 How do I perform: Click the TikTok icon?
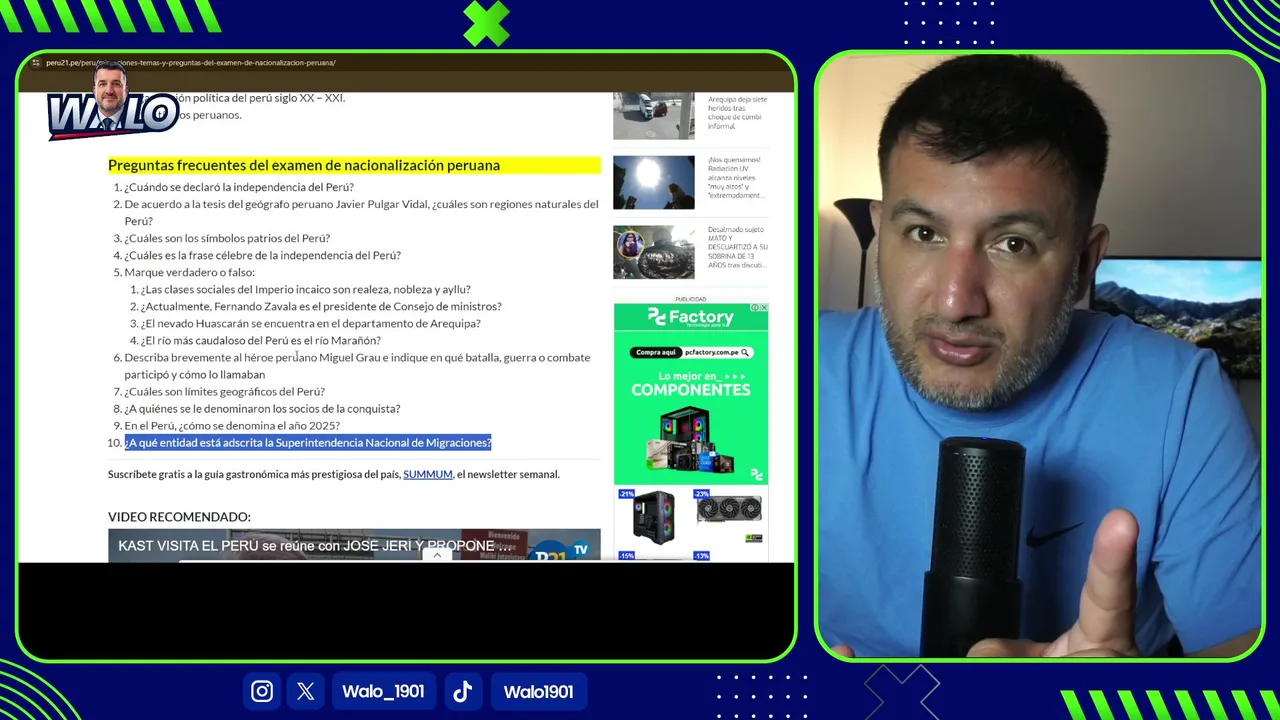point(462,691)
